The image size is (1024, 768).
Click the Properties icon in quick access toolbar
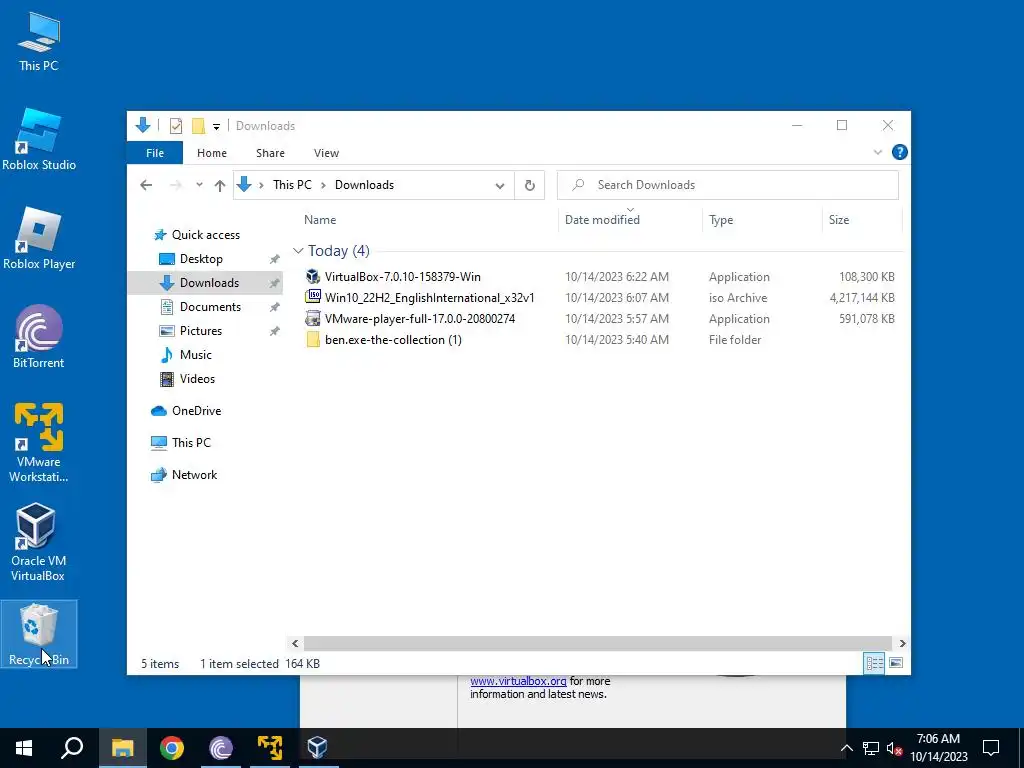[x=176, y=126]
